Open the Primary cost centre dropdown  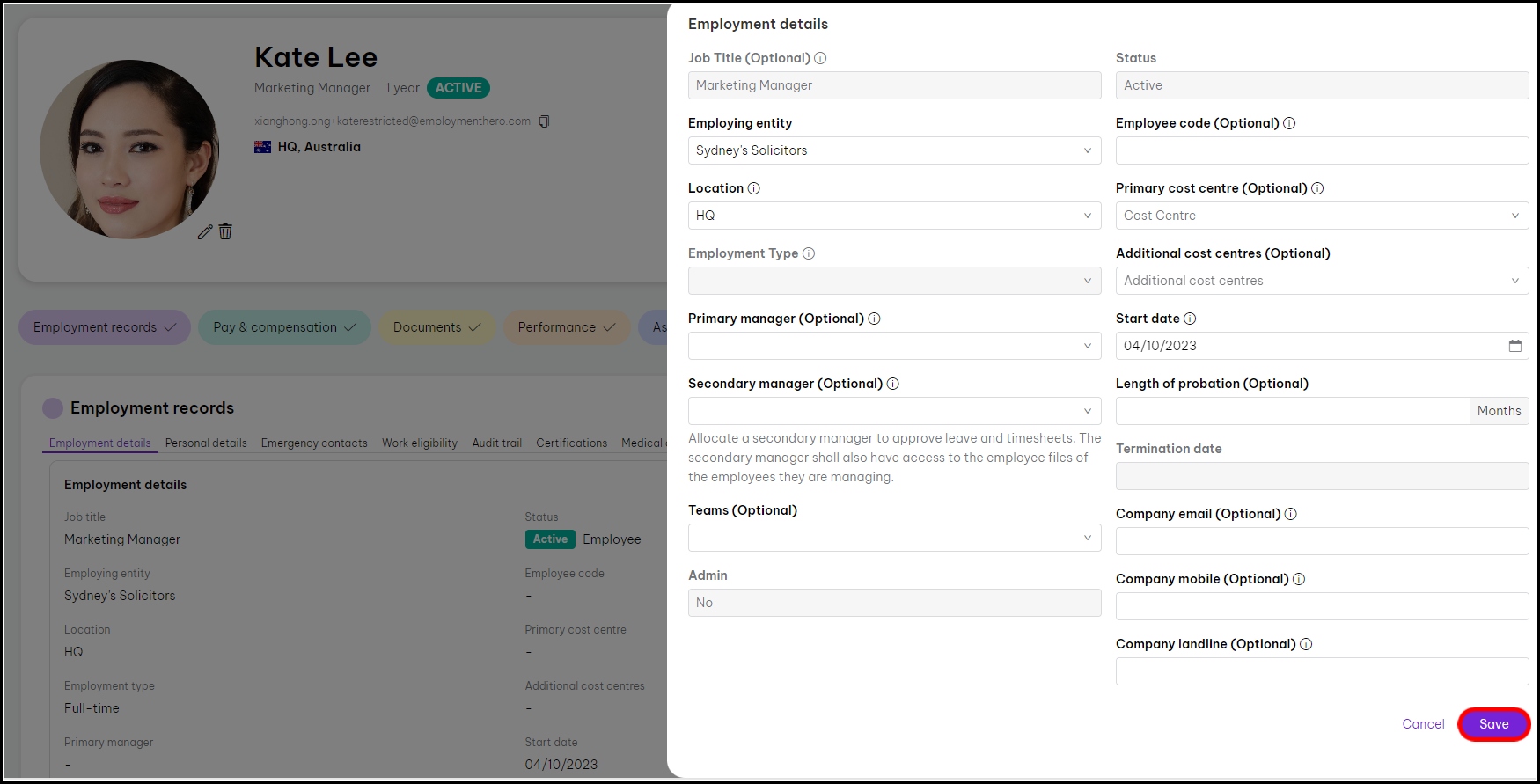[x=1321, y=216]
